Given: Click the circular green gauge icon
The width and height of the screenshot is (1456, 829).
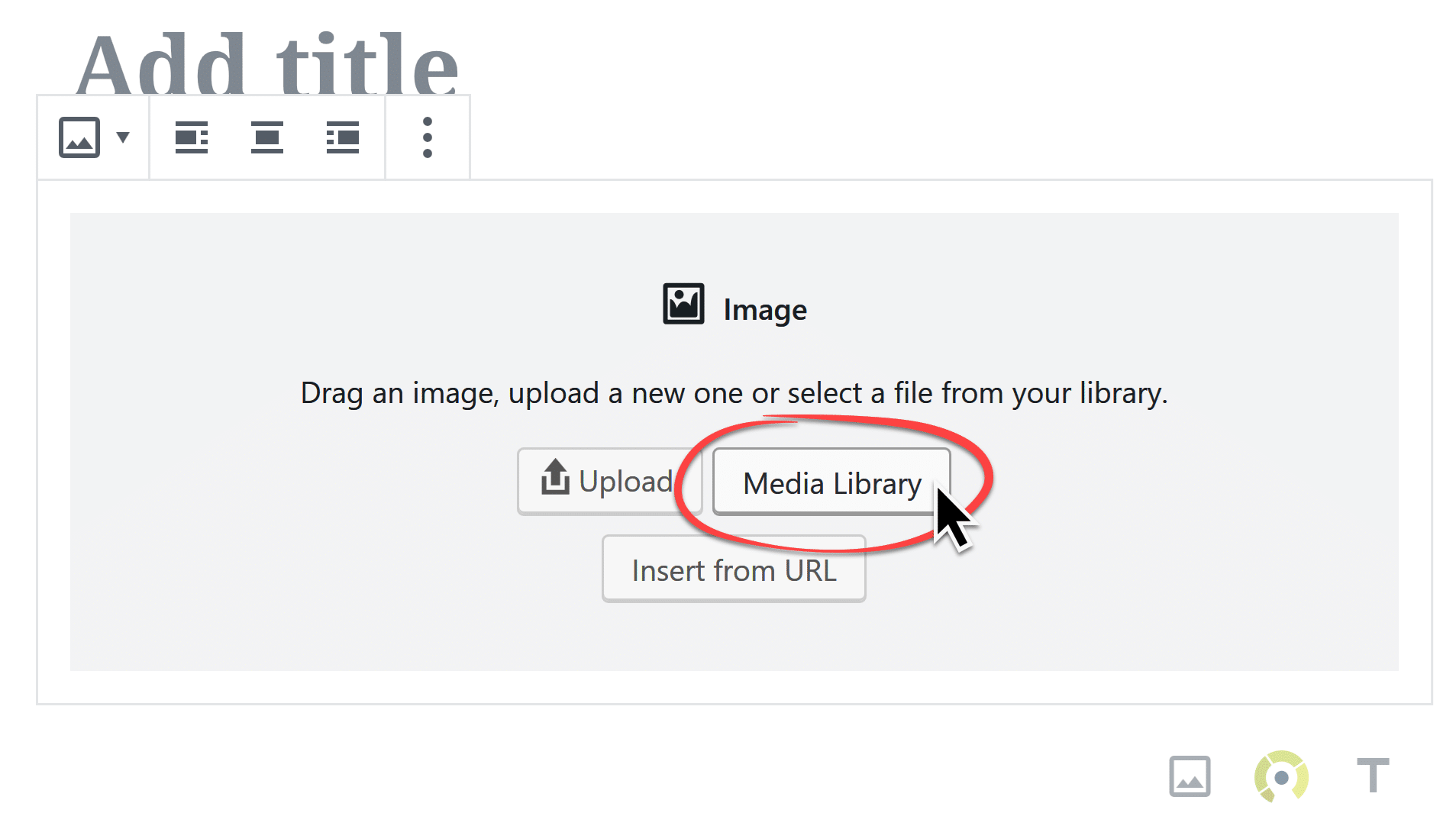Looking at the screenshot, I should (1282, 776).
